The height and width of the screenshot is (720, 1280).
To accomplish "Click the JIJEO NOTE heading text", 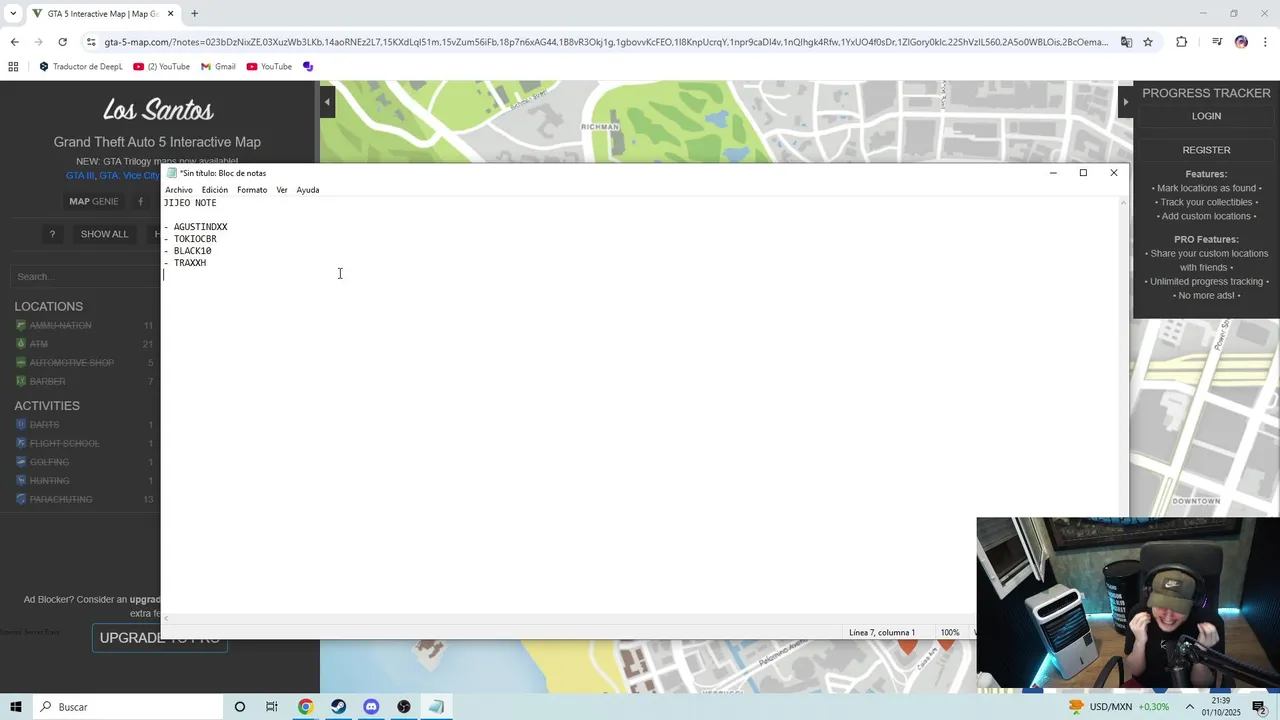I will click(x=190, y=203).
